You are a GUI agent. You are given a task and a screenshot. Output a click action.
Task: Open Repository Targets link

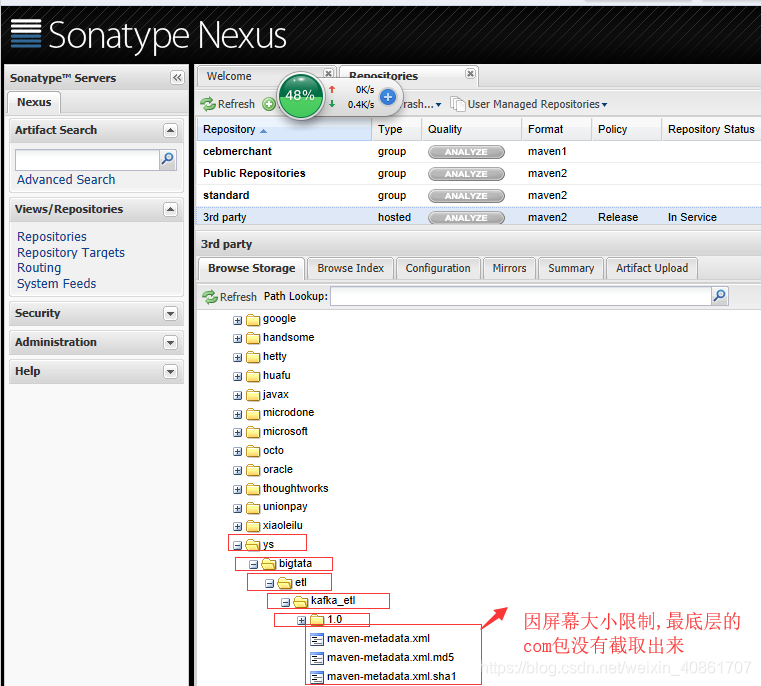tap(71, 252)
